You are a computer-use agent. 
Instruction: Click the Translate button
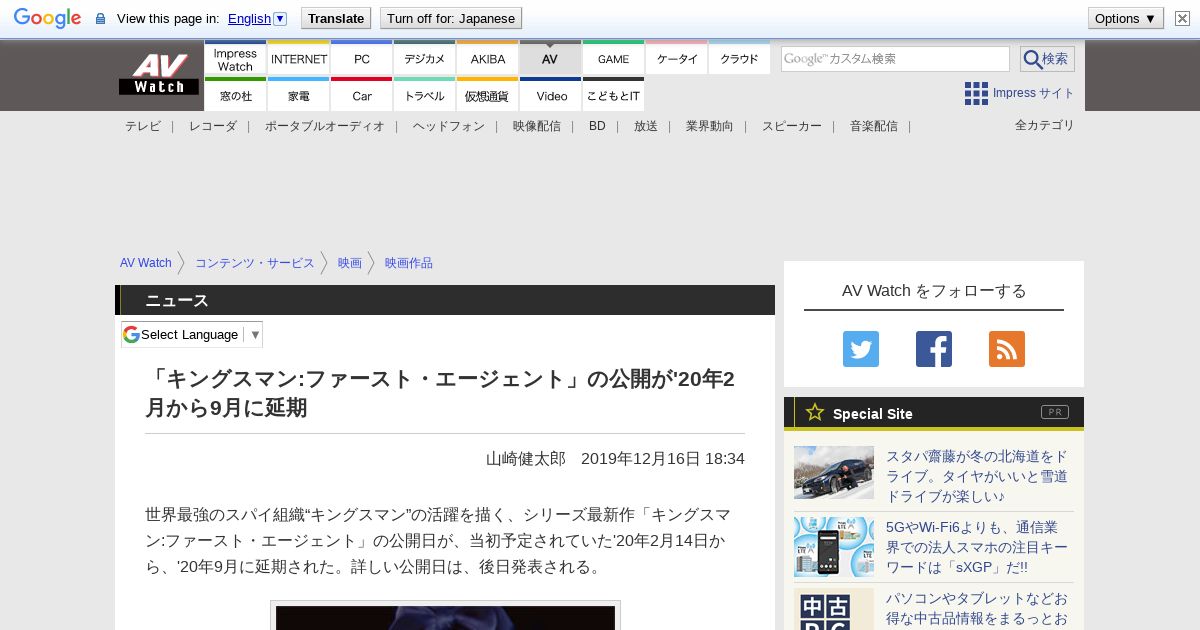336,18
